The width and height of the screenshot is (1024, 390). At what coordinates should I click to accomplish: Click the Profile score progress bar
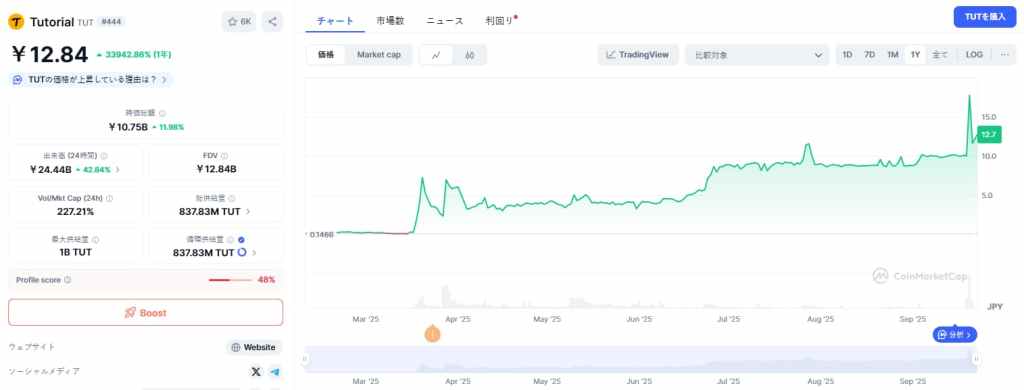(231, 280)
